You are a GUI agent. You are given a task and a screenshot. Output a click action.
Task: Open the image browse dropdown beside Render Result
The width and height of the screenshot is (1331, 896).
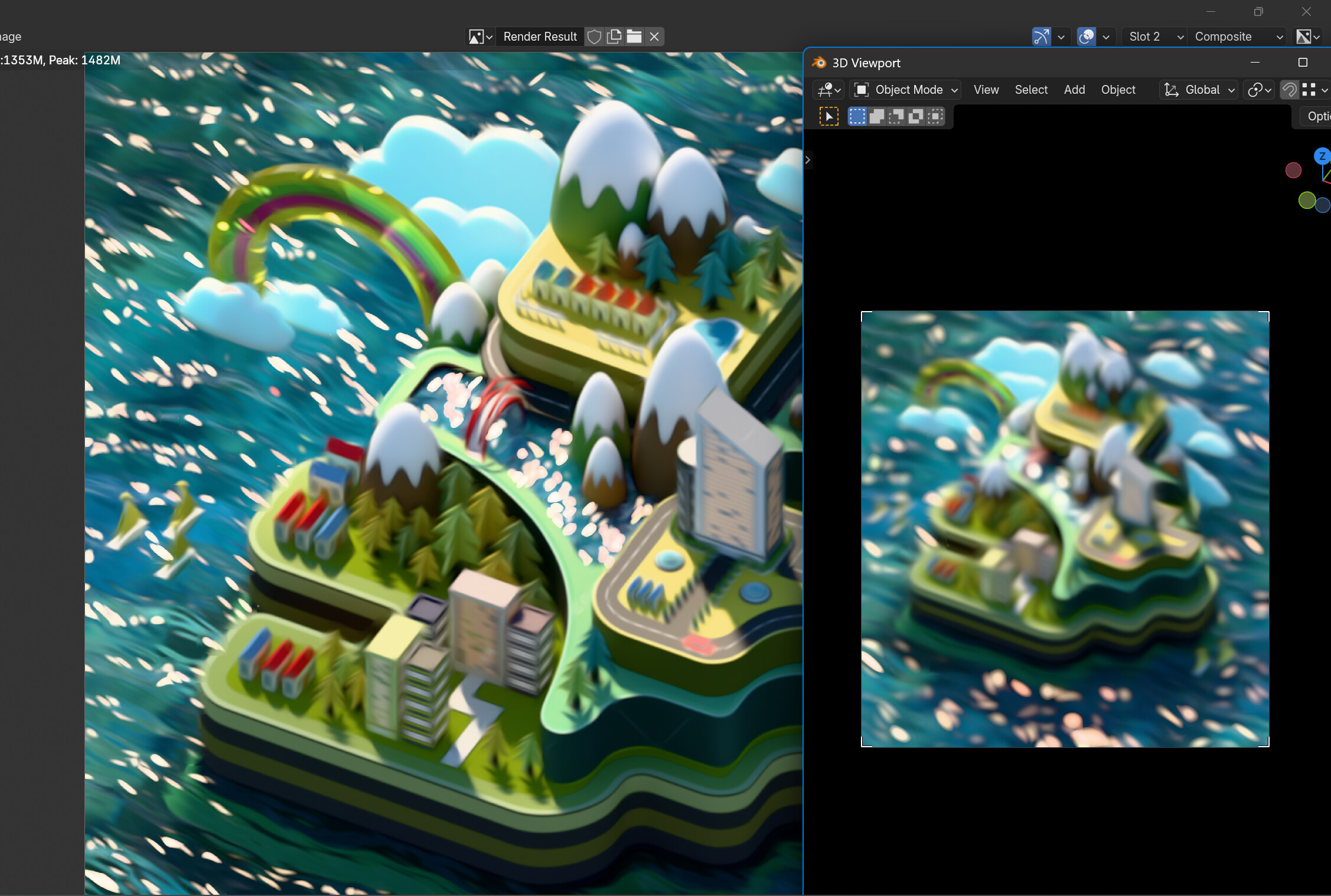480,37
